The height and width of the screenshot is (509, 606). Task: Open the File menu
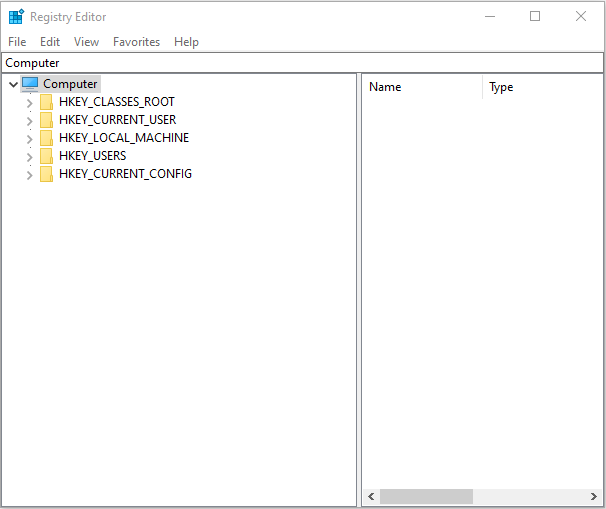click(17, 42)
